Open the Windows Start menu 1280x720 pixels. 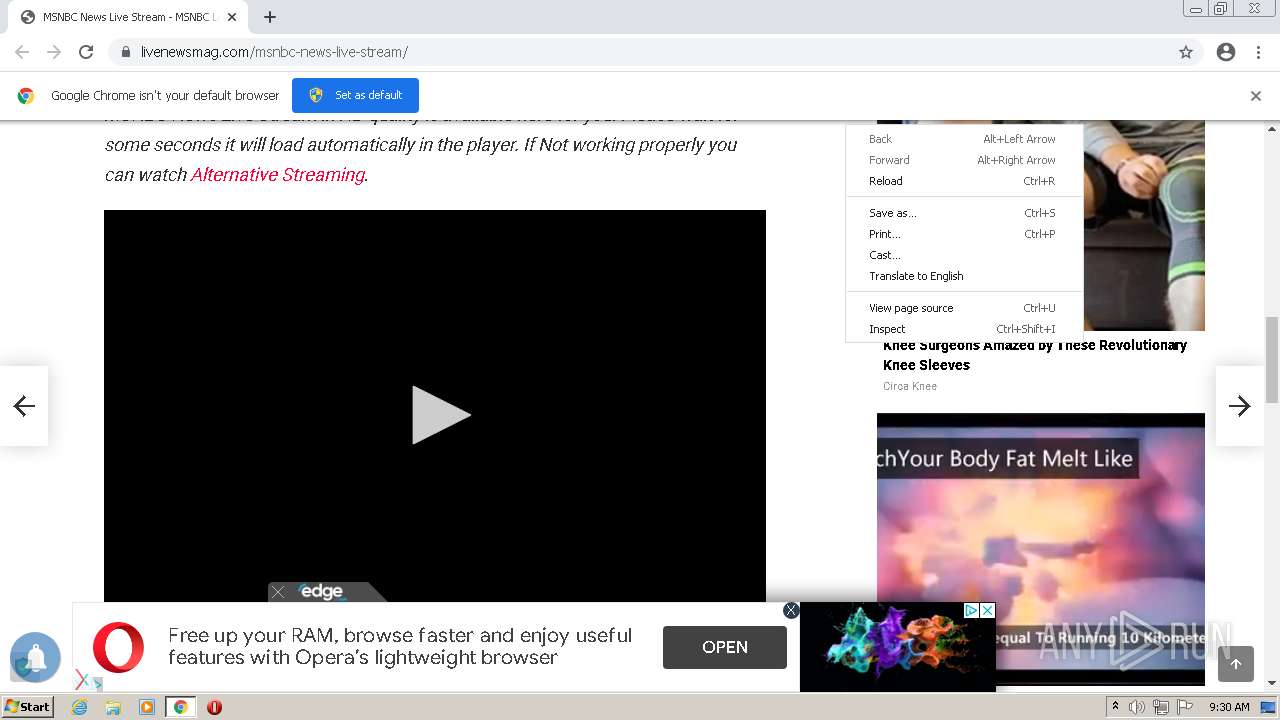point(28,706)
